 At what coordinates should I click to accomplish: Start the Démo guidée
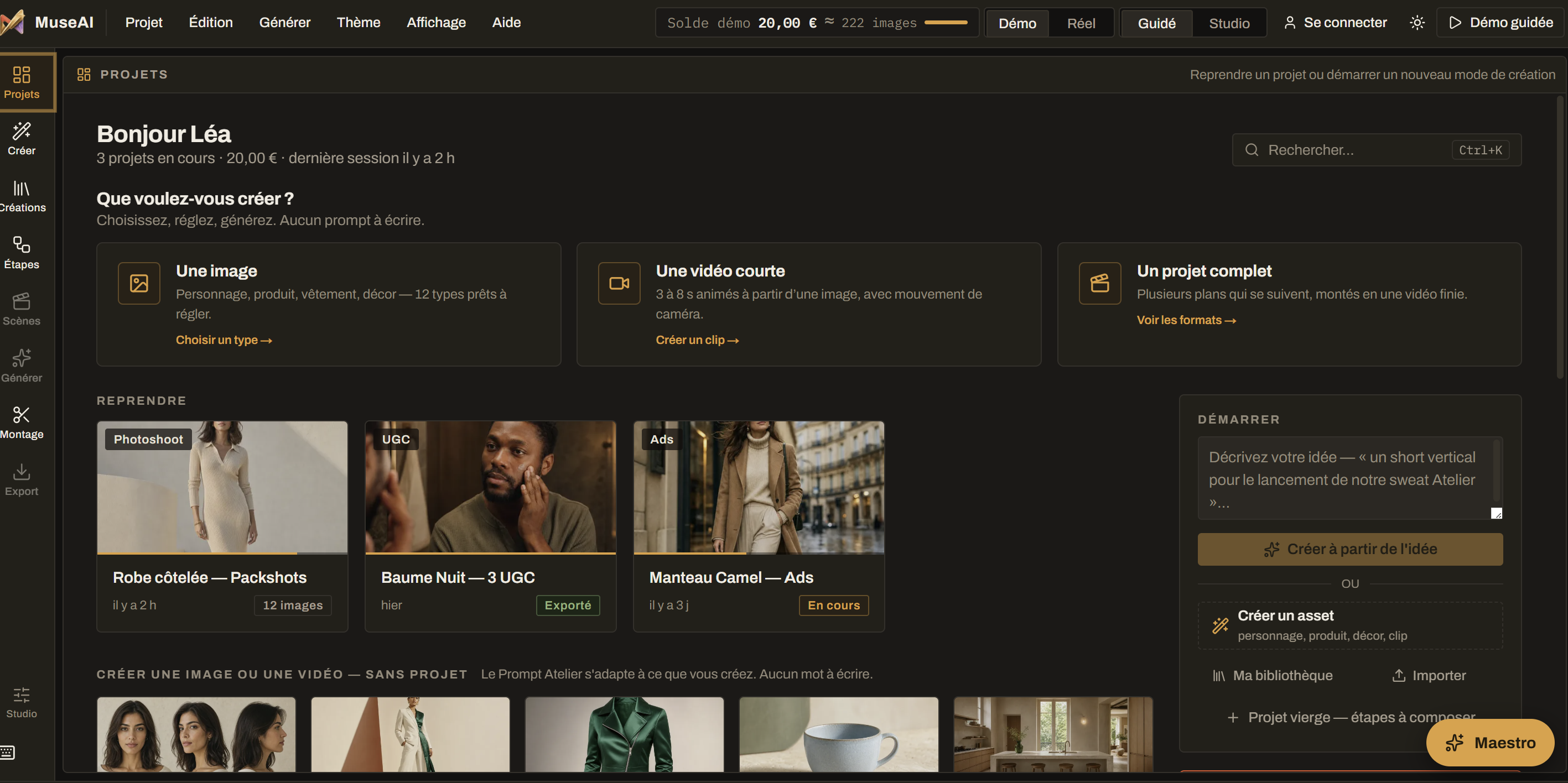pos(1501,23)
